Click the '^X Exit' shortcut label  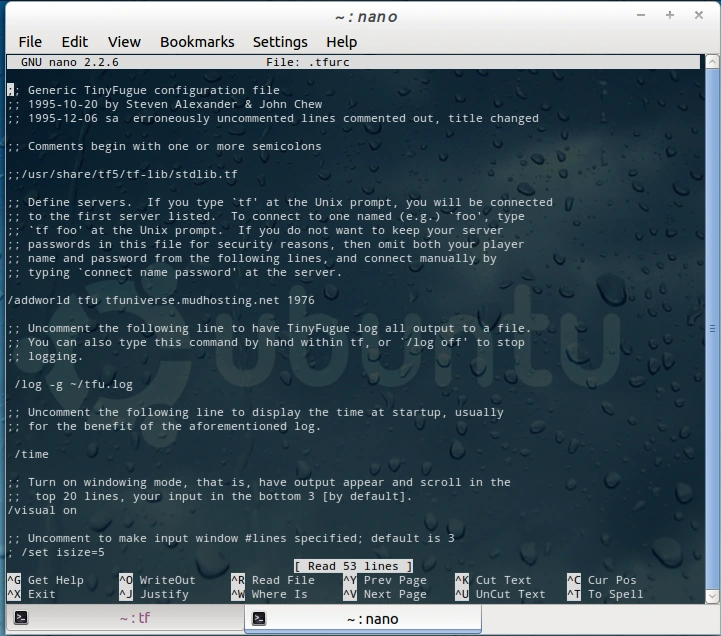coord(31,594)
